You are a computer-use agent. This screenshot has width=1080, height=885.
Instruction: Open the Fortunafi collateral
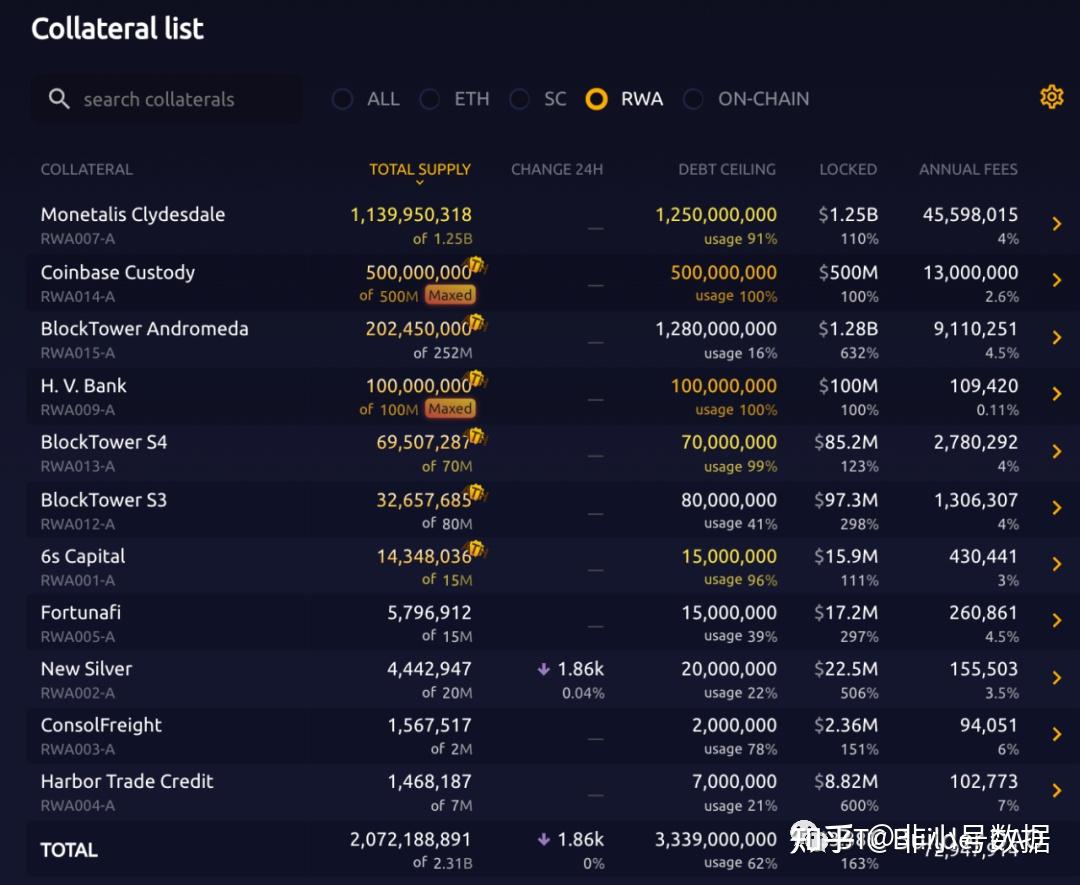tap(81, 612)
